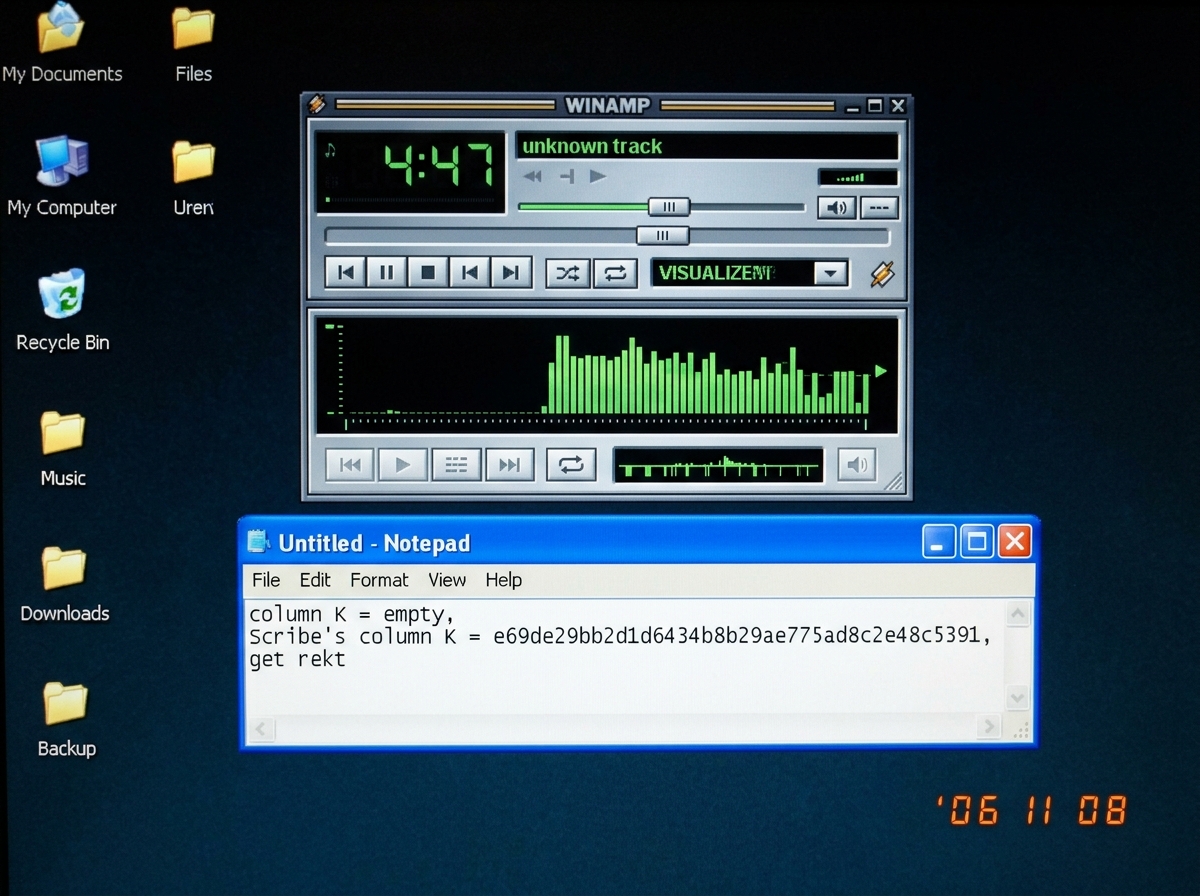
Task: Click the greyed speaker button in visualizer panel
Action: [x=857, y=464]
